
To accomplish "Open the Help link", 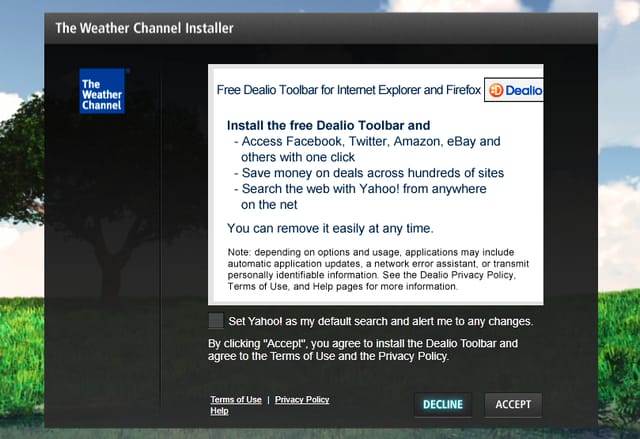I will [x=219, y=411].
